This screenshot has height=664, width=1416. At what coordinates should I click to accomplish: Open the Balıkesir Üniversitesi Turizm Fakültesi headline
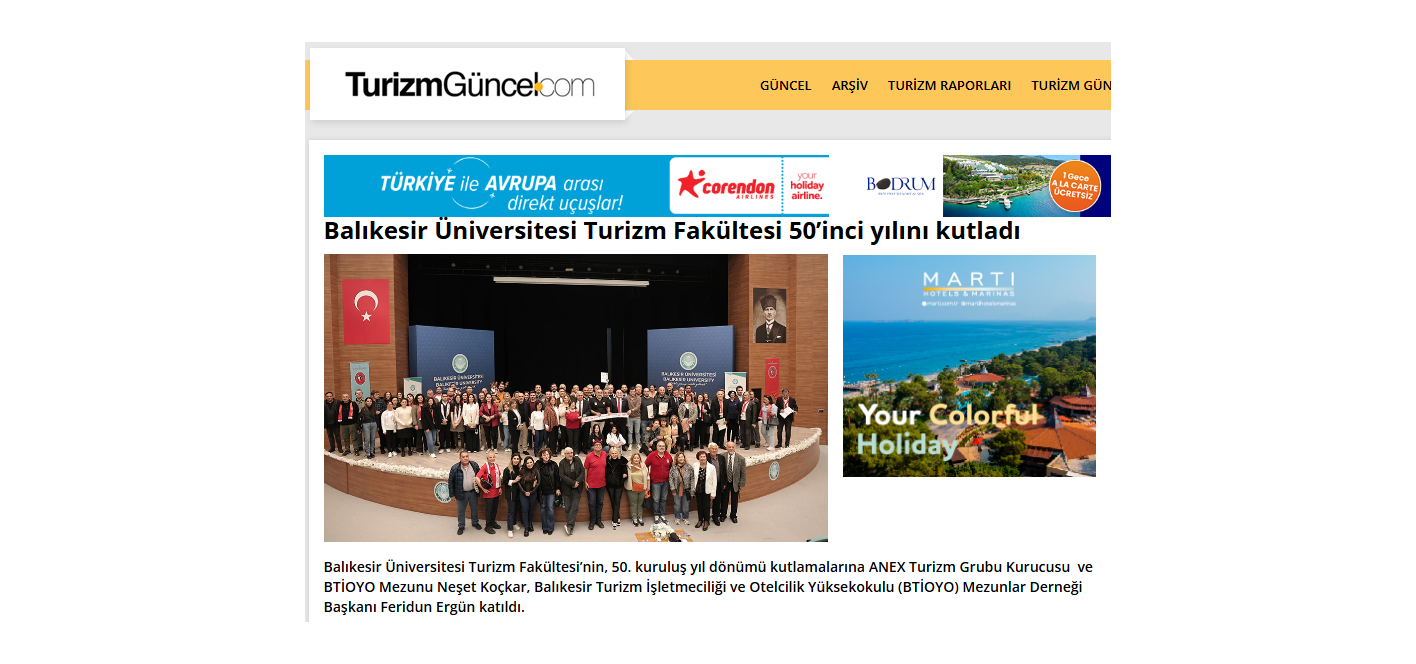(672, 231)
